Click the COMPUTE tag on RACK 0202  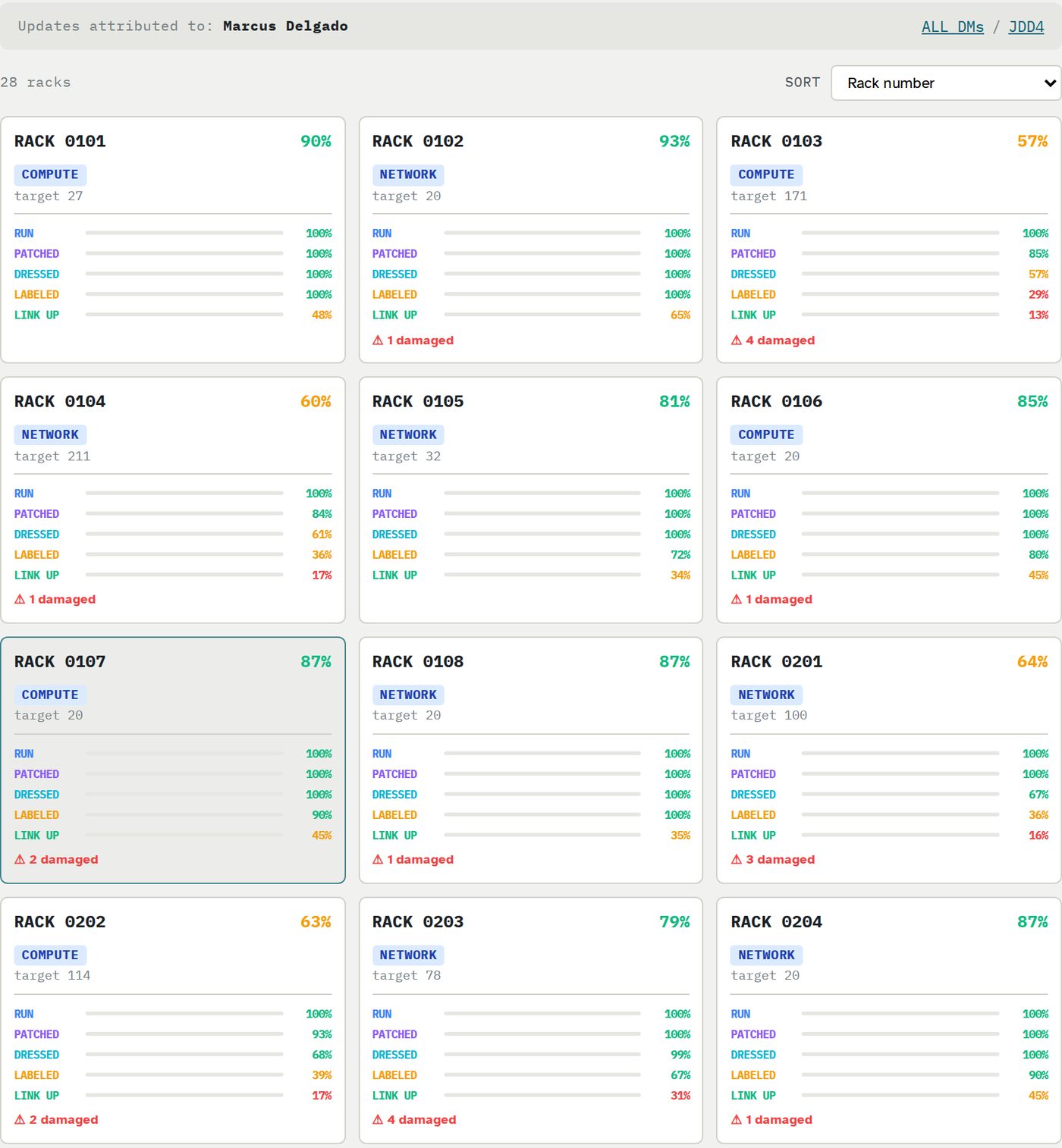pos(50,955)
